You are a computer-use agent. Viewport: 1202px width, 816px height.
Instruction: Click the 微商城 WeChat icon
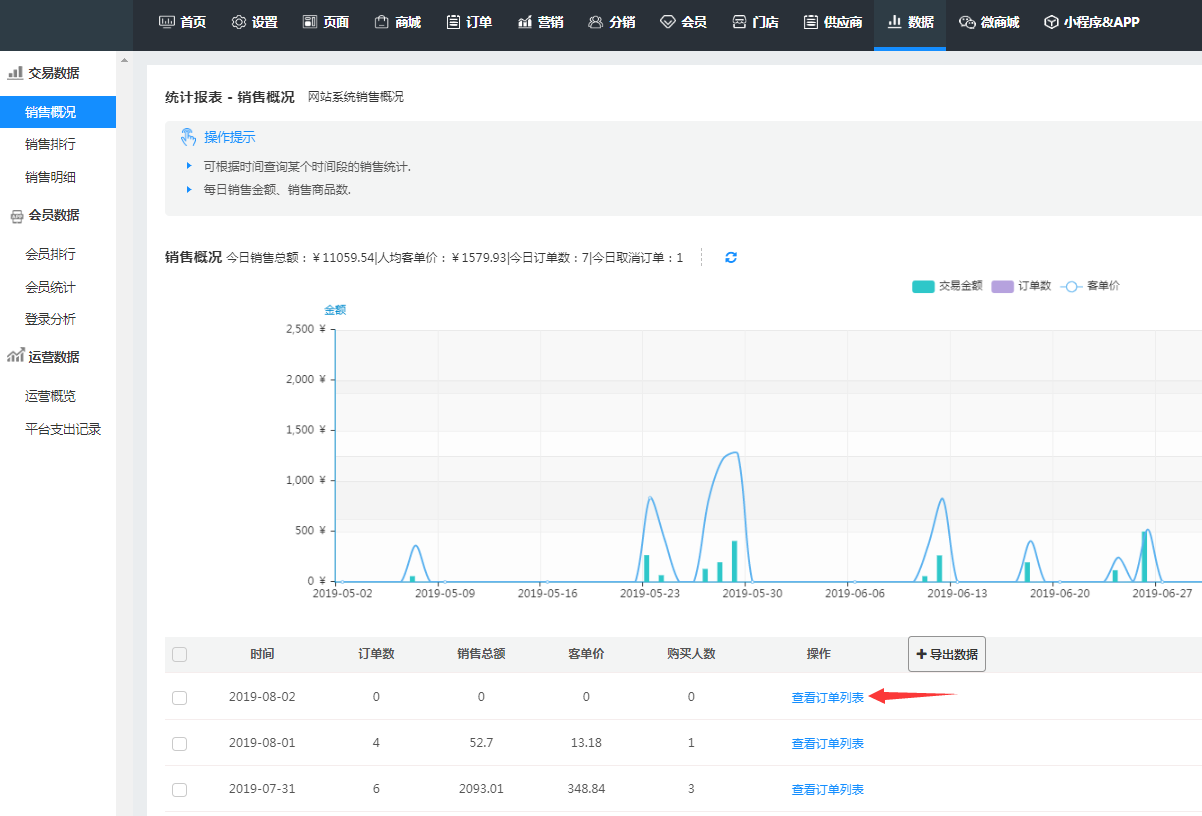(x=967, y=22)
